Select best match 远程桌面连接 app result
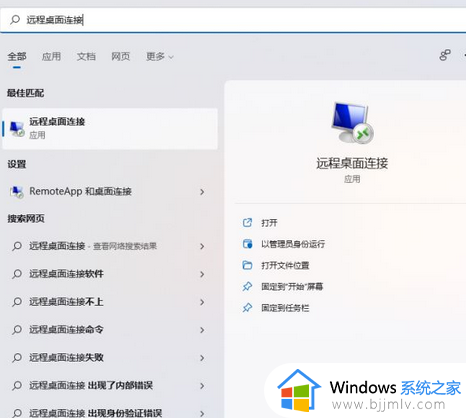The image size is (466, 418). pyautogui.click(x=110, y=128)
